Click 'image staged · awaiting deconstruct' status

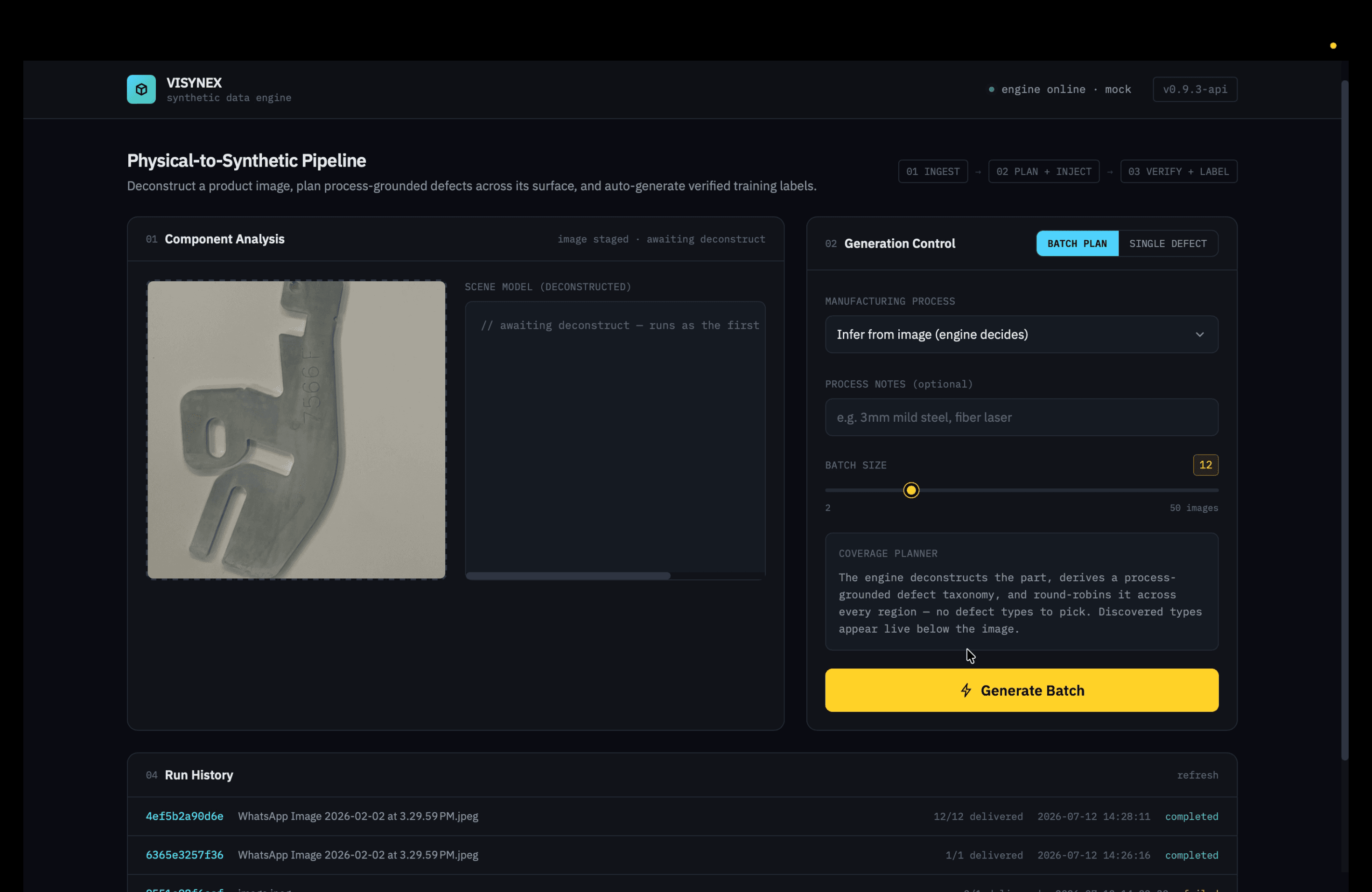(x=661, y=239)
